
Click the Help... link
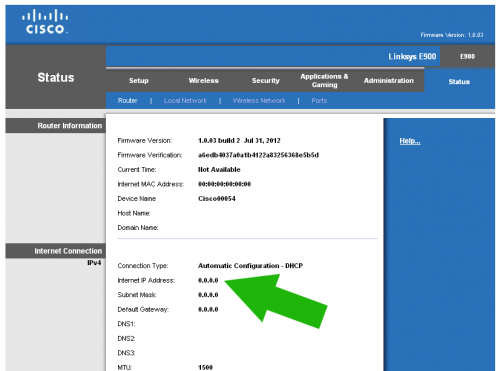pos(410,141)
